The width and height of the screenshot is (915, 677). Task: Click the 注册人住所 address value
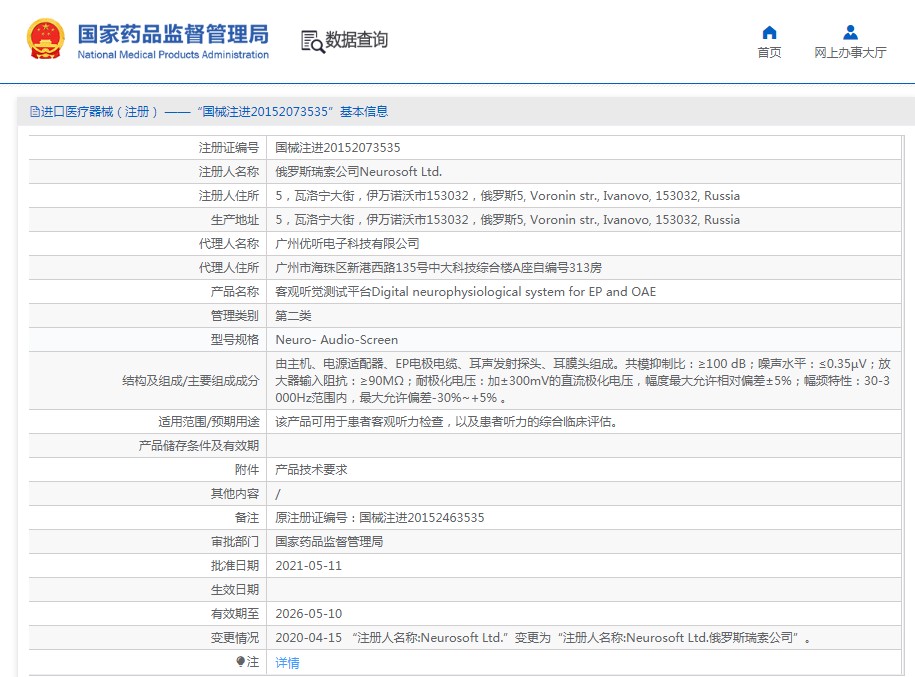pyautogui.click(x=508, y=196)
